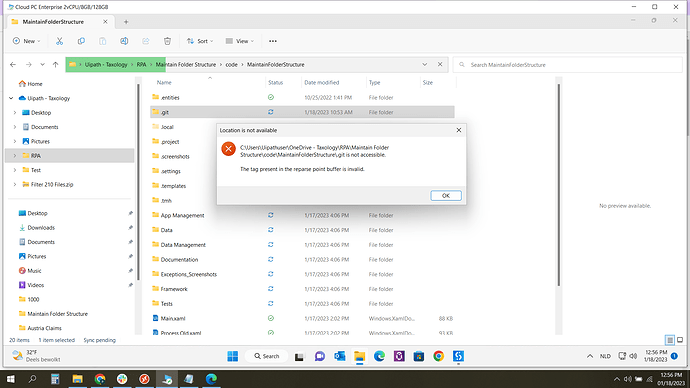Expand address bar history dropdown
The image size is (690, 388).
[x=425, y=65]
